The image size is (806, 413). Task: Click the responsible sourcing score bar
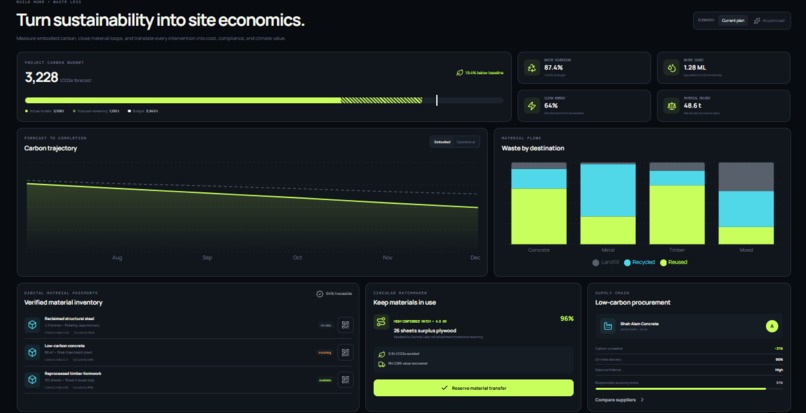689,389
